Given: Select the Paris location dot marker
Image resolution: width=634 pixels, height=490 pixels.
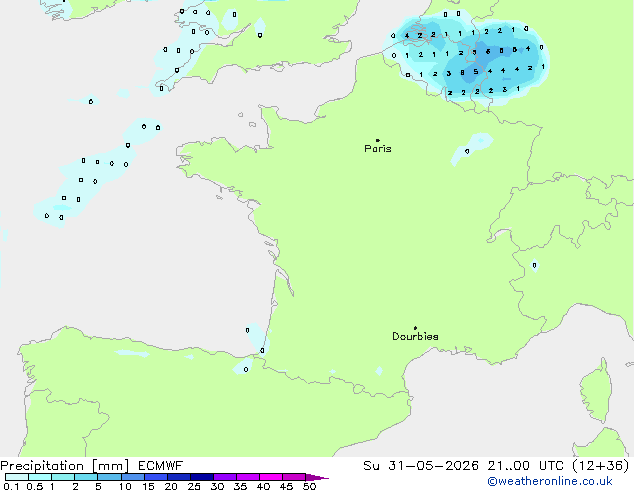Looking at the screenshot, I should click(378, 140).
